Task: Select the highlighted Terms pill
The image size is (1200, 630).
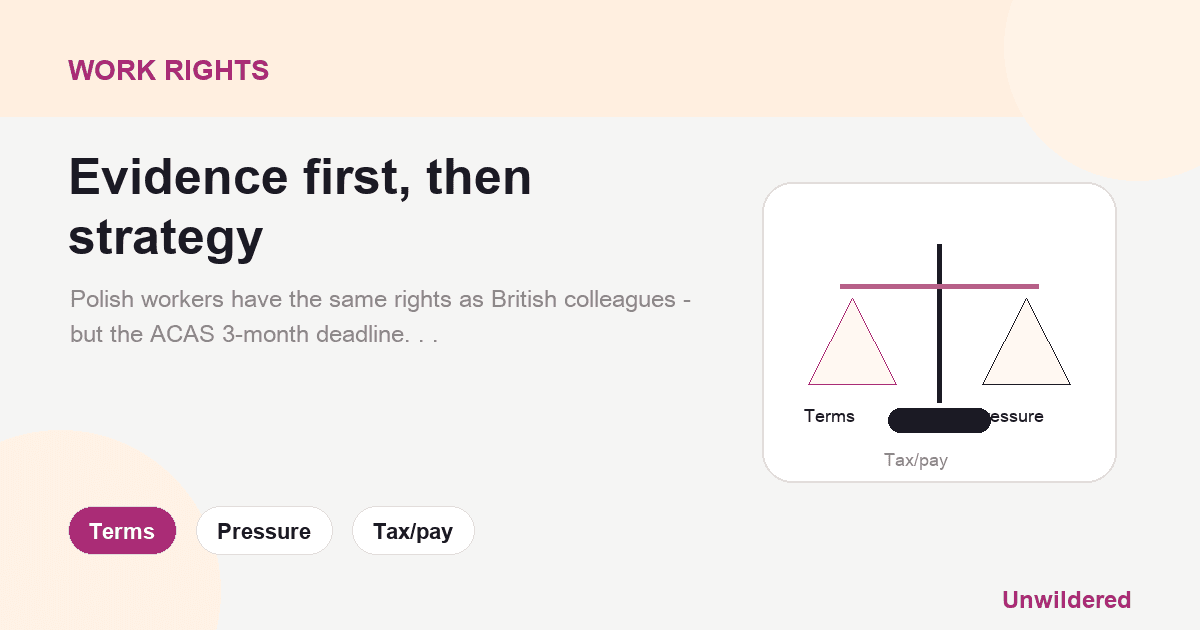Action: coord(122,531)
